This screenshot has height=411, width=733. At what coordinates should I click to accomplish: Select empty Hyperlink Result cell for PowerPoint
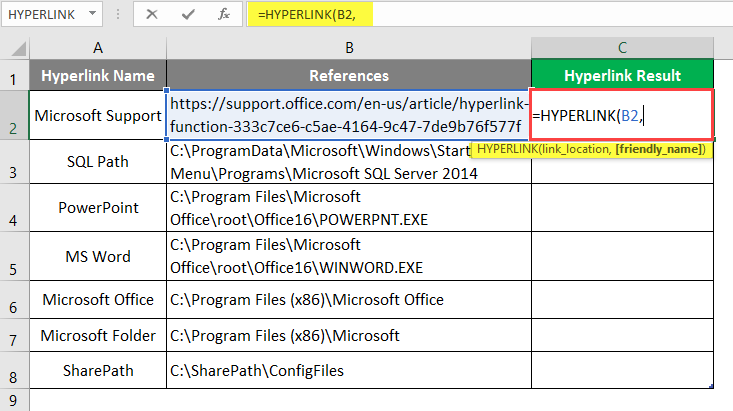(622, 208)
